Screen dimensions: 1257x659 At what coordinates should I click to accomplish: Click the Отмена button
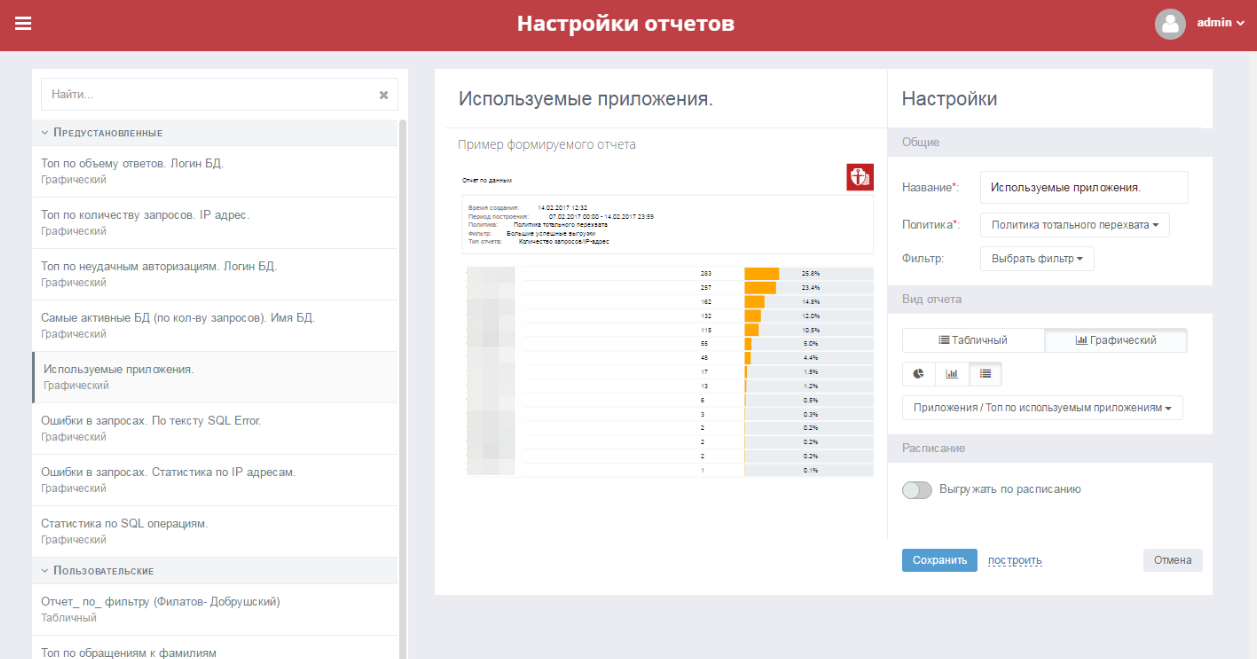[1173, 560]
